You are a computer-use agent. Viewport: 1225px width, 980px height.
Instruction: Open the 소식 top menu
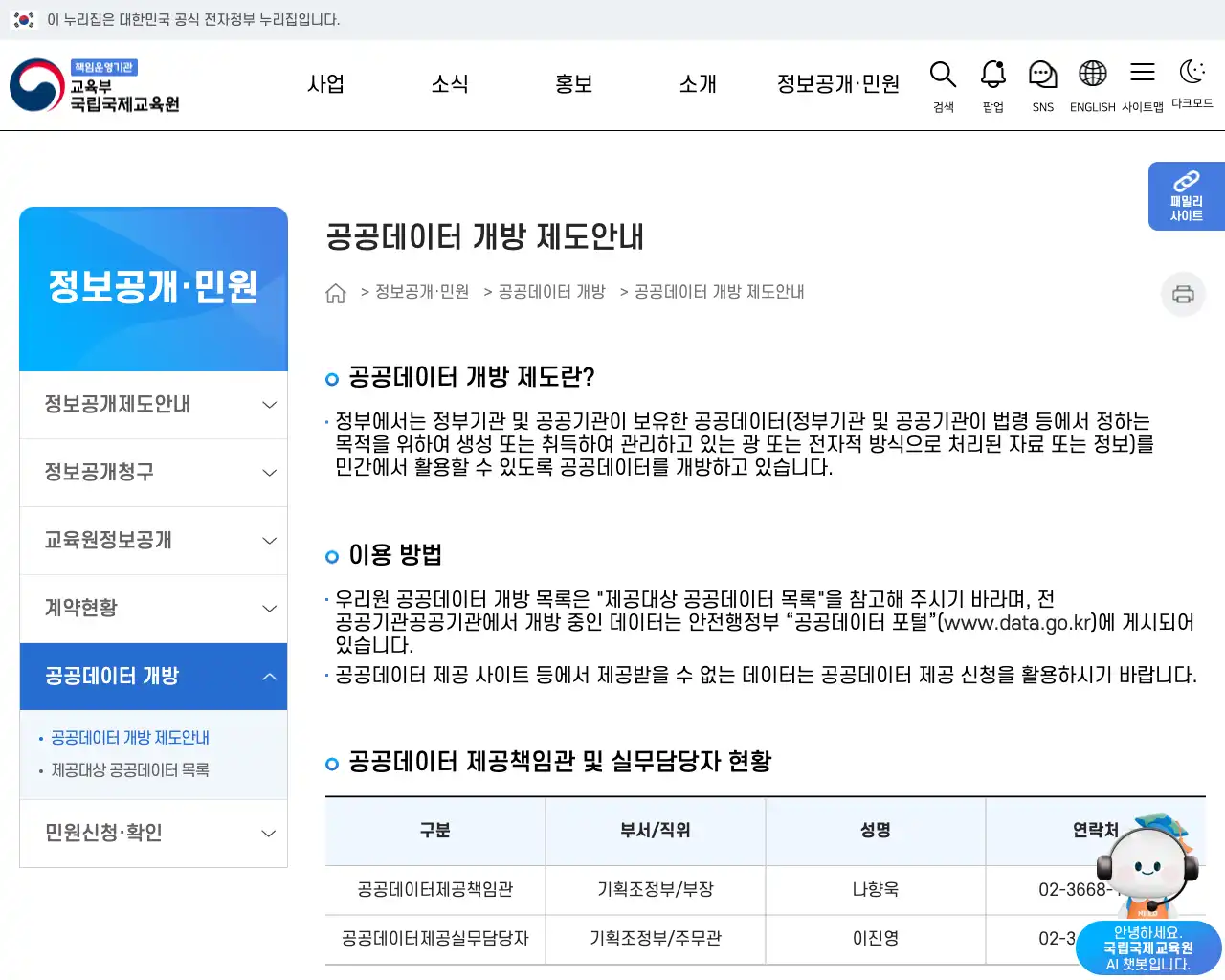point(450,84)
